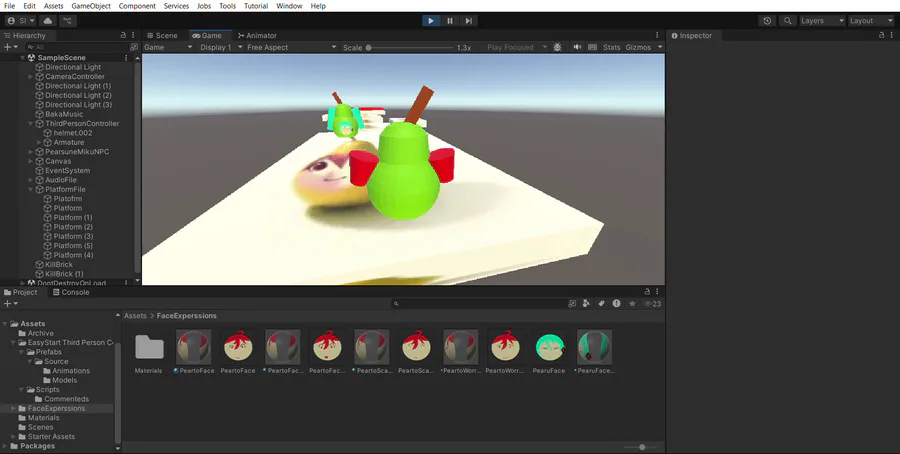The image size is (900, 454).
Task: Open the version control icon
Action: coord(68,21)
